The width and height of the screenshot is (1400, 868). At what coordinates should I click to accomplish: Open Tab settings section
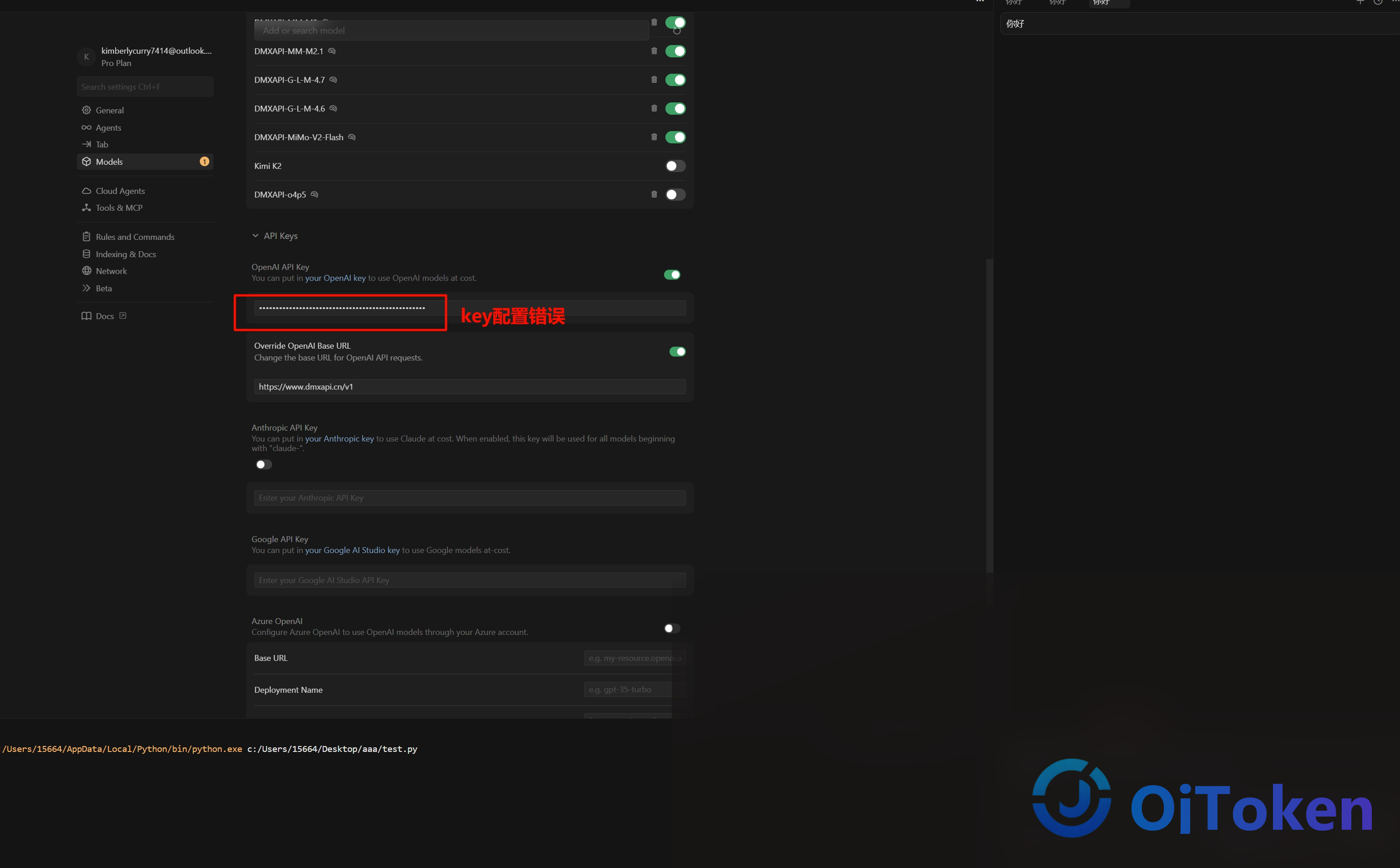coord(145,145)
